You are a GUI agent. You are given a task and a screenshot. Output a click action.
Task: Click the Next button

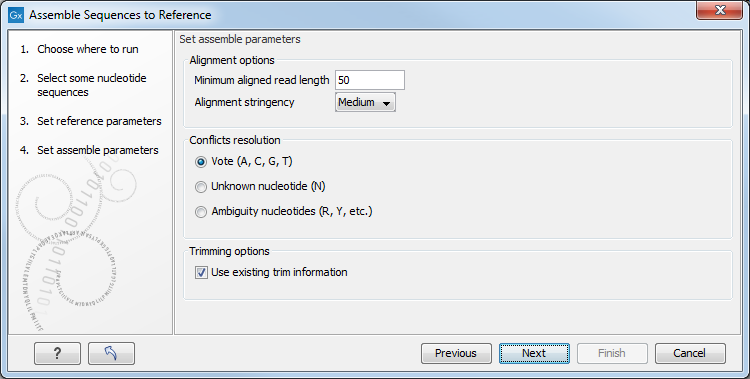534,353
